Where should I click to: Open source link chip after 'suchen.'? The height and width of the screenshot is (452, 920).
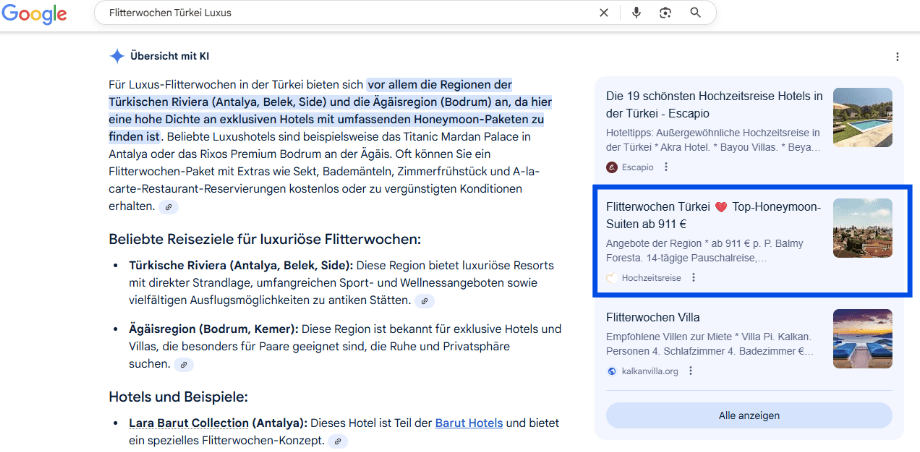pyautogui.click(x=184, y=365)
